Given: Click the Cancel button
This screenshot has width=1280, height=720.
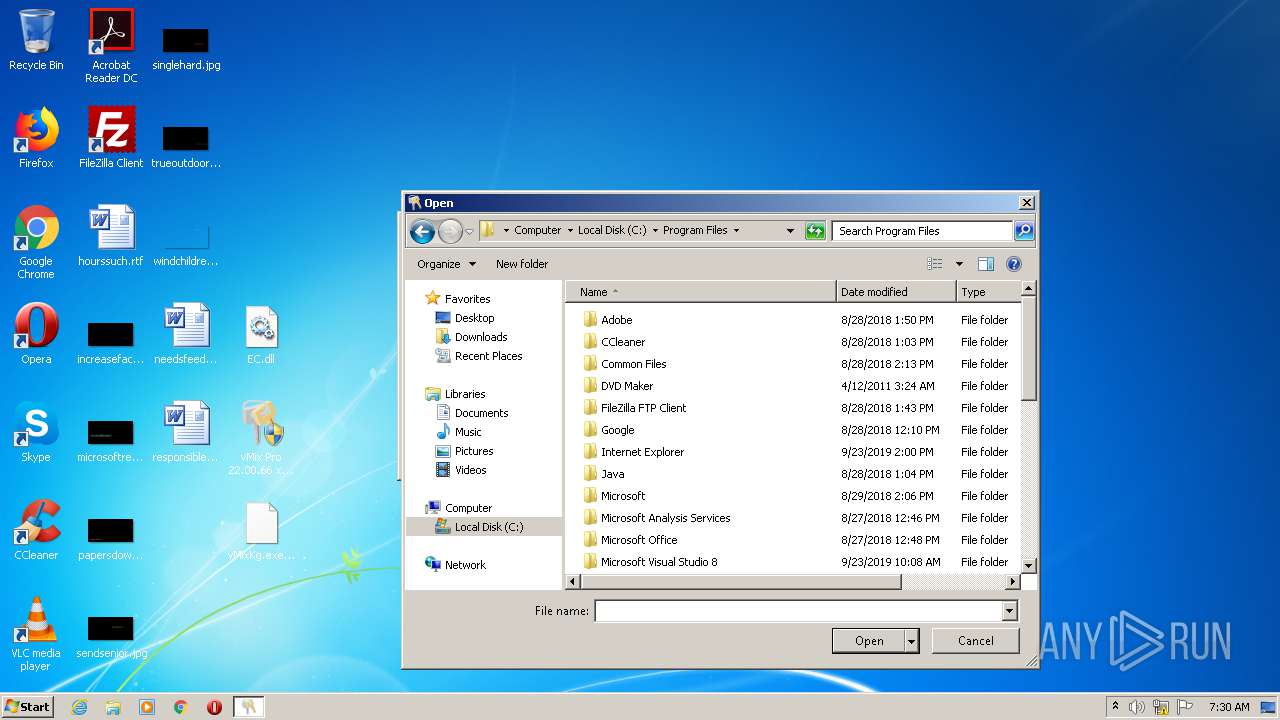Looking at the screenshot, I should 975,641.
